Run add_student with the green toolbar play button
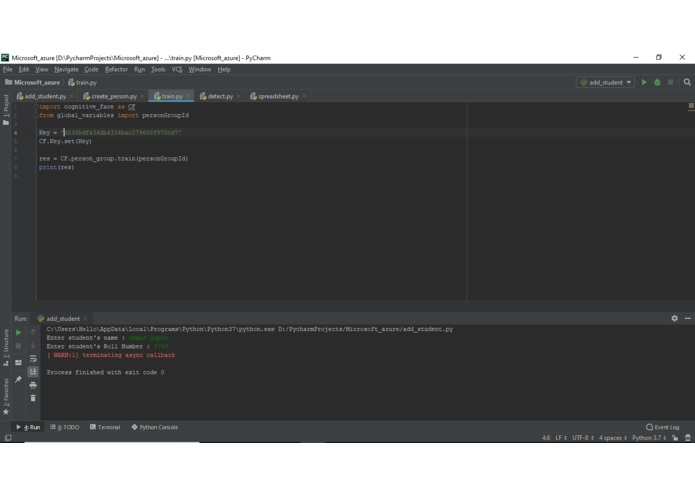Screen dimensions: 695x494 pos(644,82)
